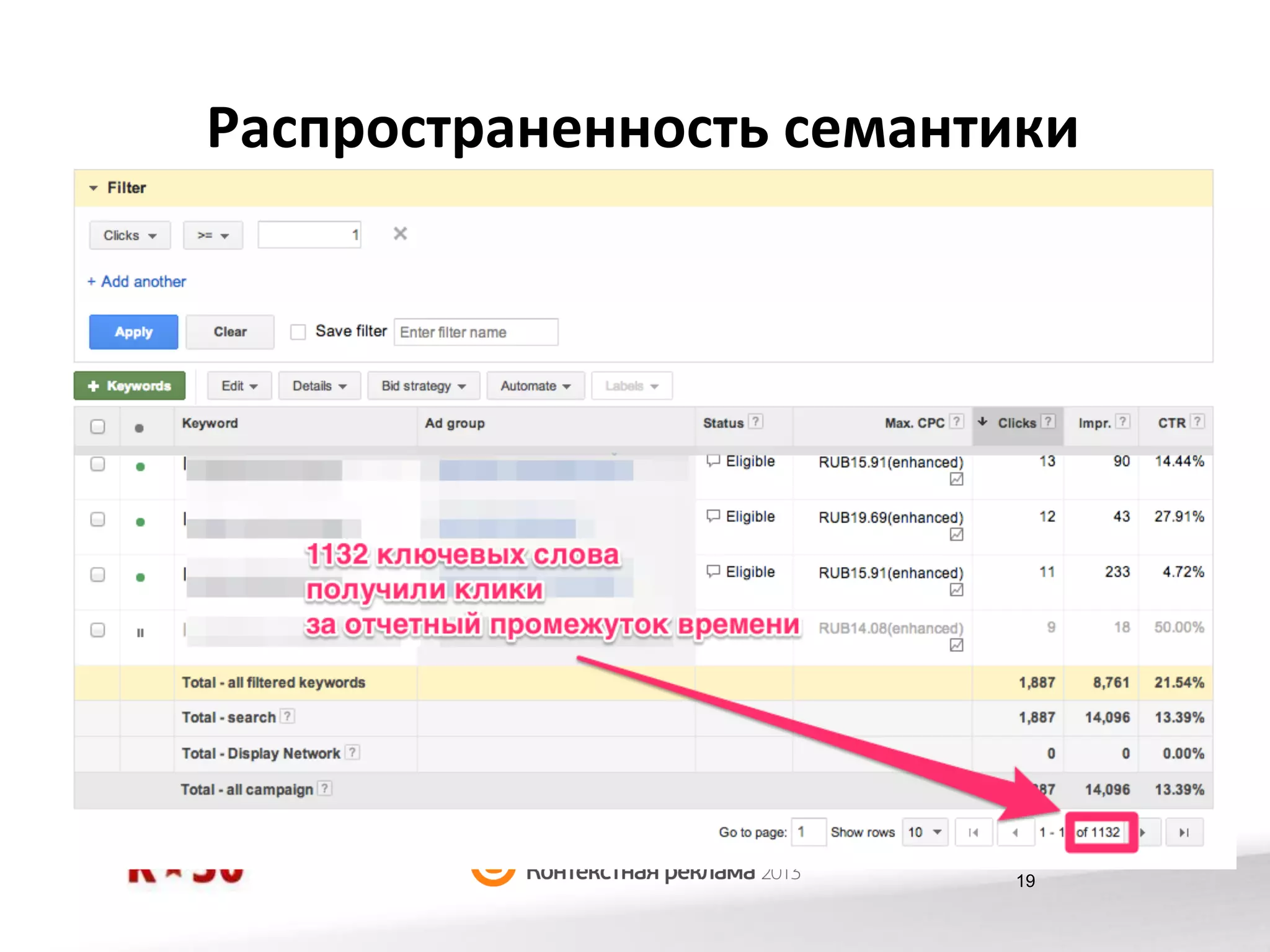Apply the filter
Viewport: 1270px width, 952px height.
133,332
